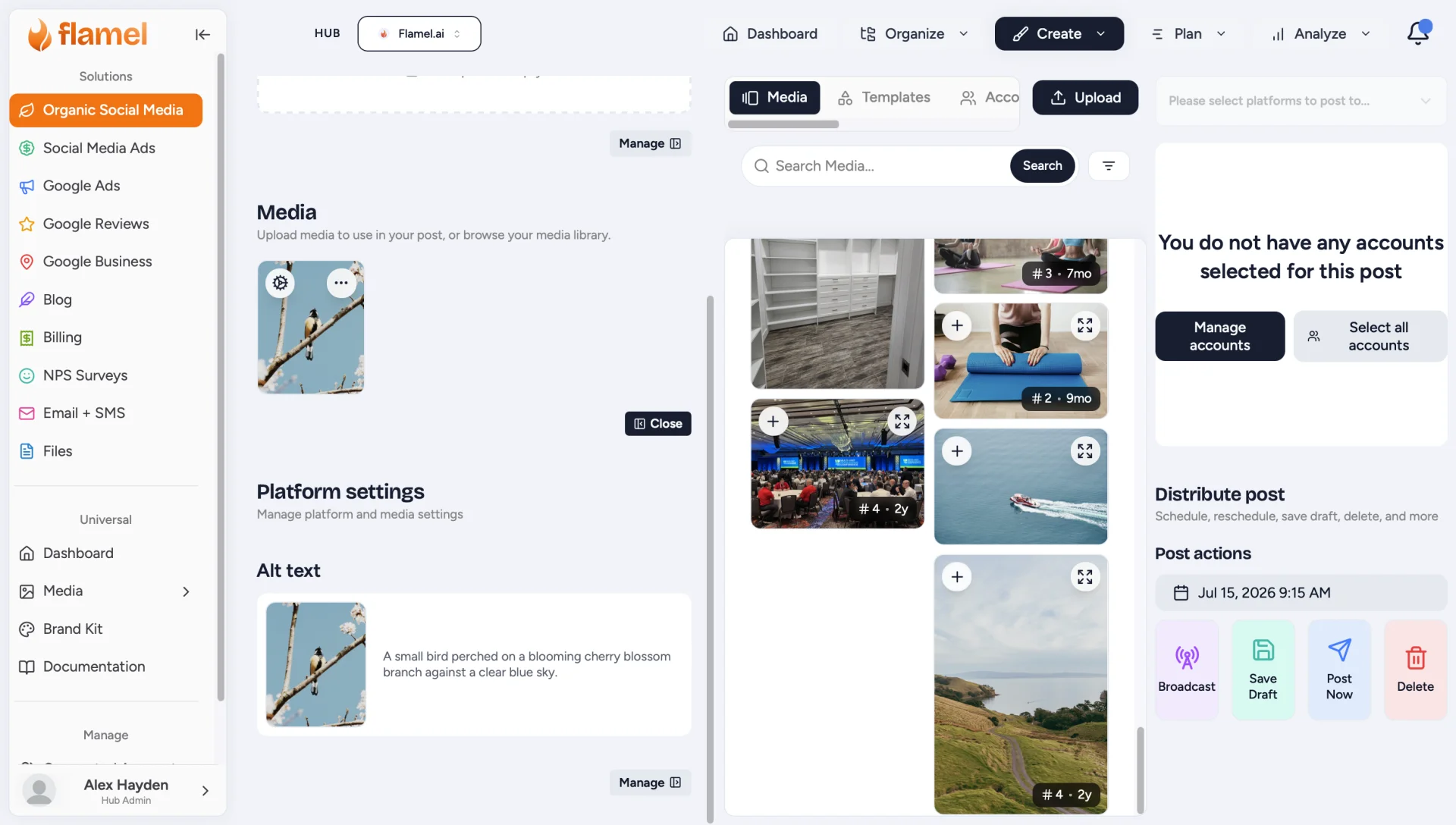Open the Flamel.ai hub selector

point(419,33)
